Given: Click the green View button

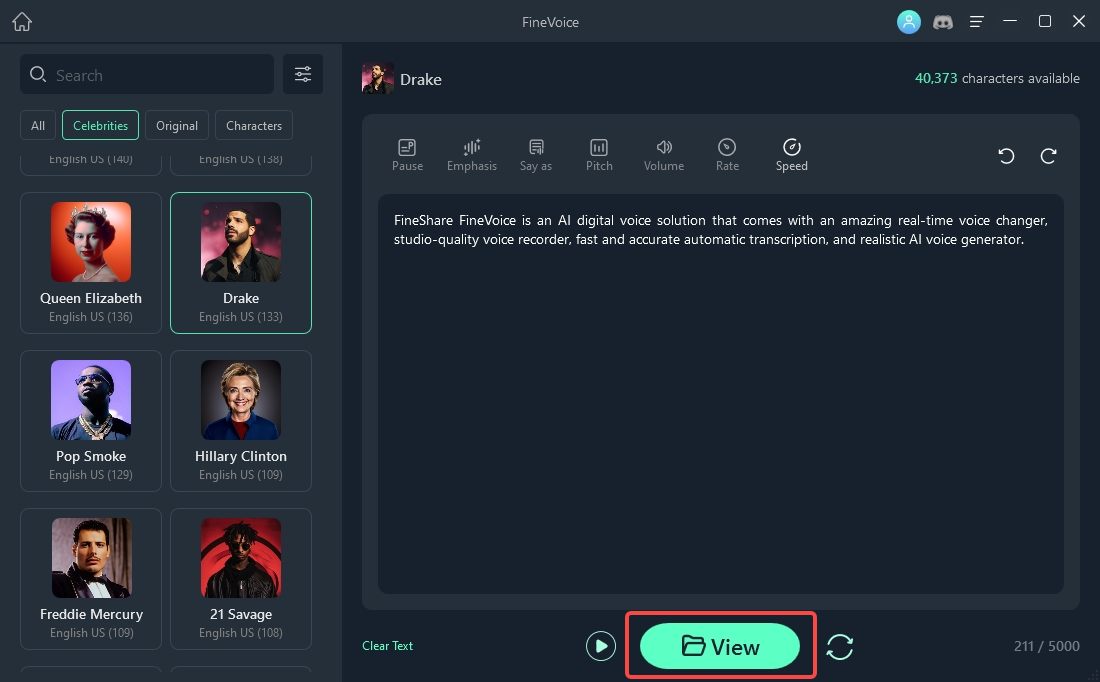Looking at the screenshot, I should (720, 646).
